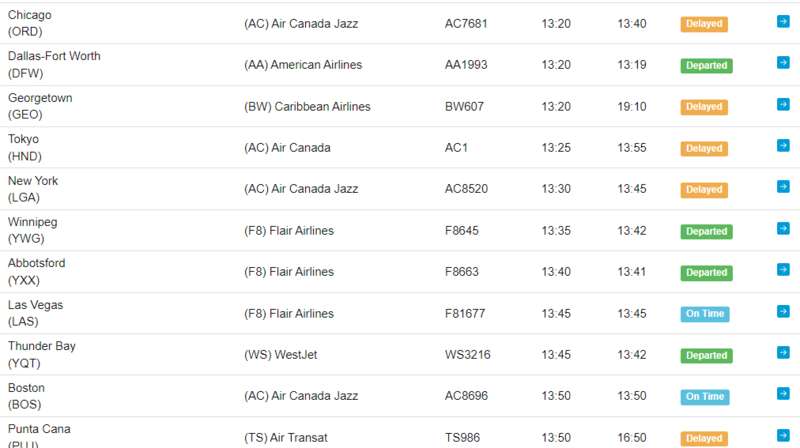This screenshot has height=448, width=800.
Task: Click arrow icon for Winnipeg F8645 flight
Action: (783, 229)
